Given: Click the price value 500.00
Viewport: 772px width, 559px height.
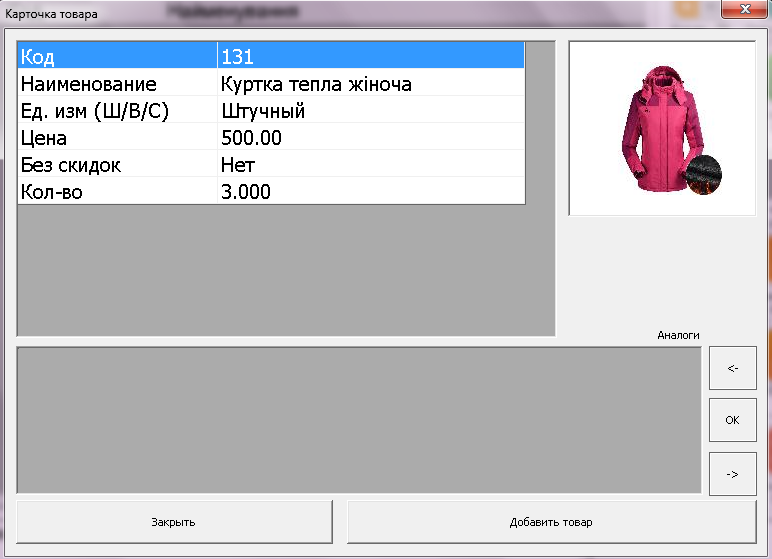Looking at the screenshot, I should 370,138.
